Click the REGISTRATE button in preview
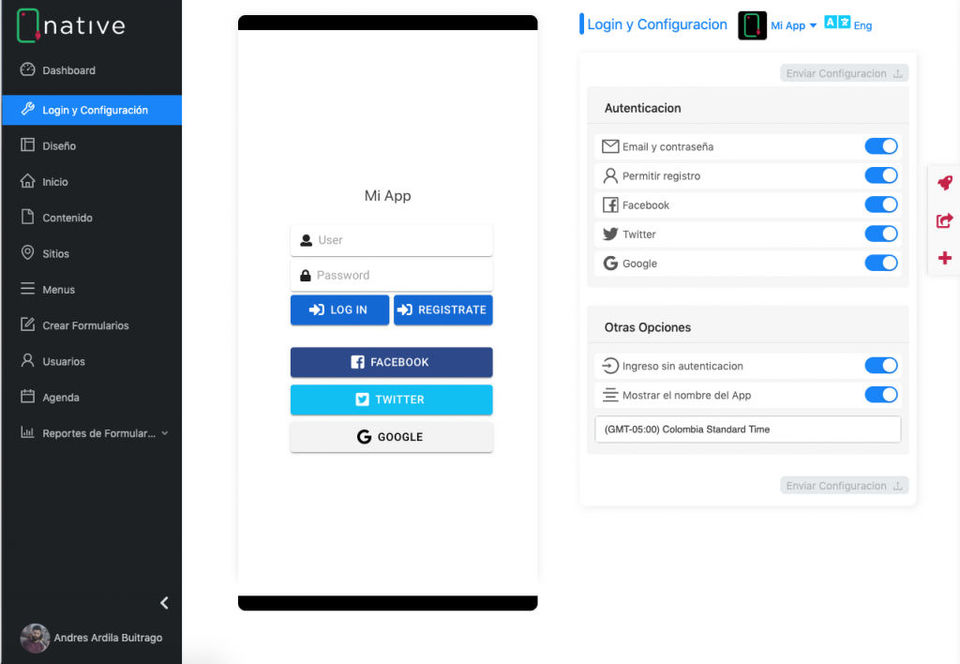 click(443, 310)
